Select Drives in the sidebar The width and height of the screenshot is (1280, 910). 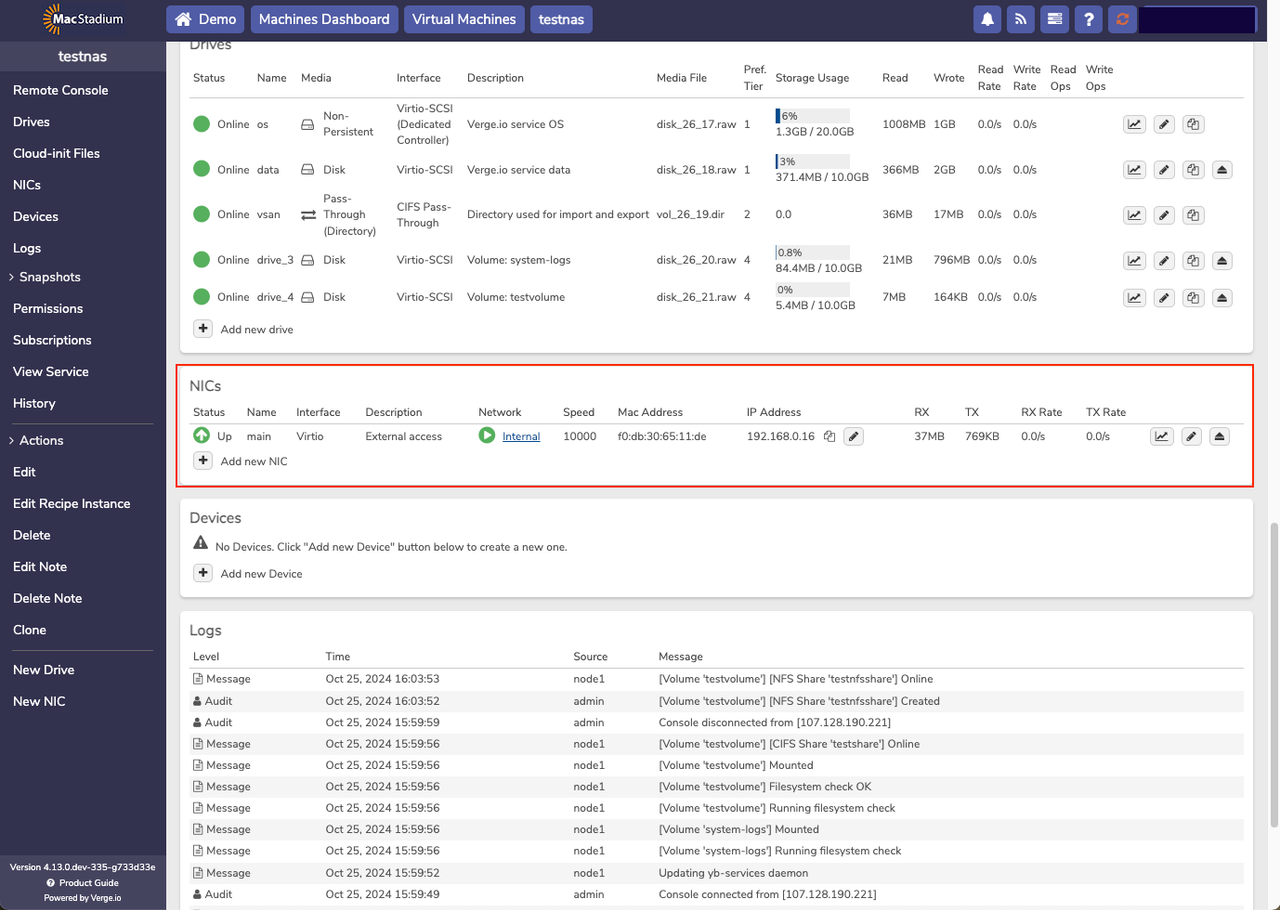coord(31,122)
